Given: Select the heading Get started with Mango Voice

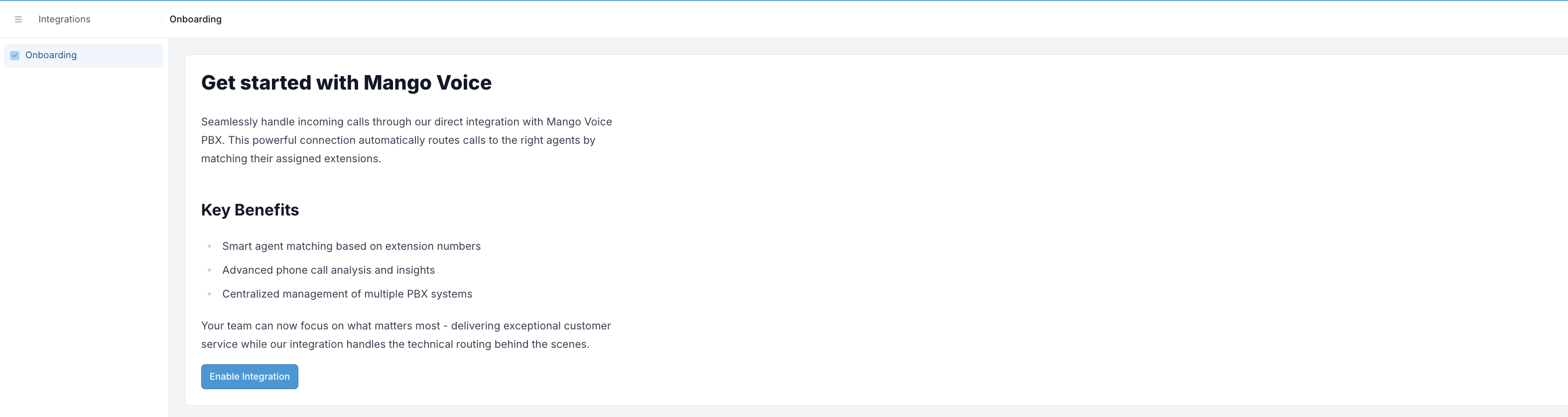Looking at the screenshot, I should 346,83.
